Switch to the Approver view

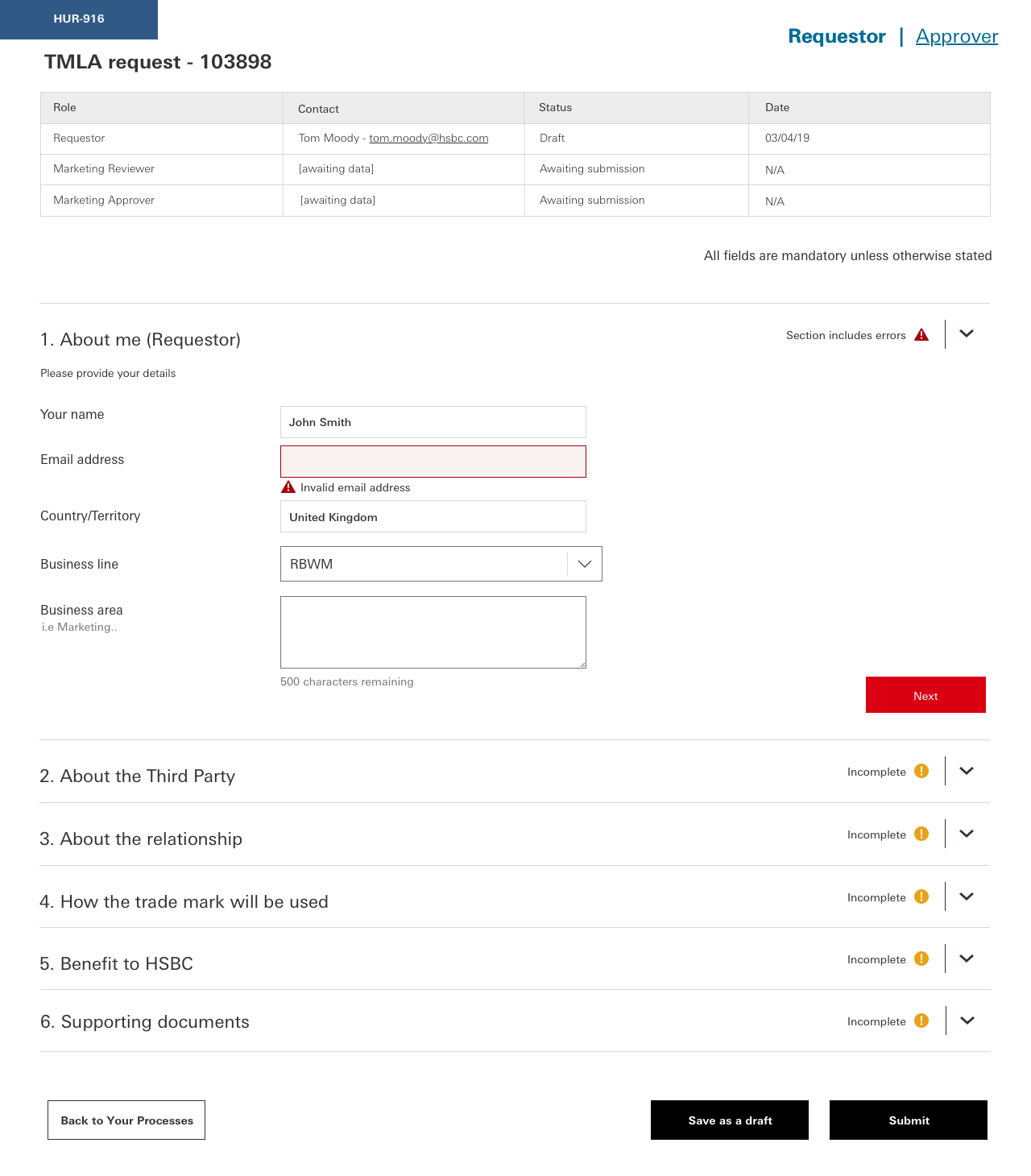[957, 36]
